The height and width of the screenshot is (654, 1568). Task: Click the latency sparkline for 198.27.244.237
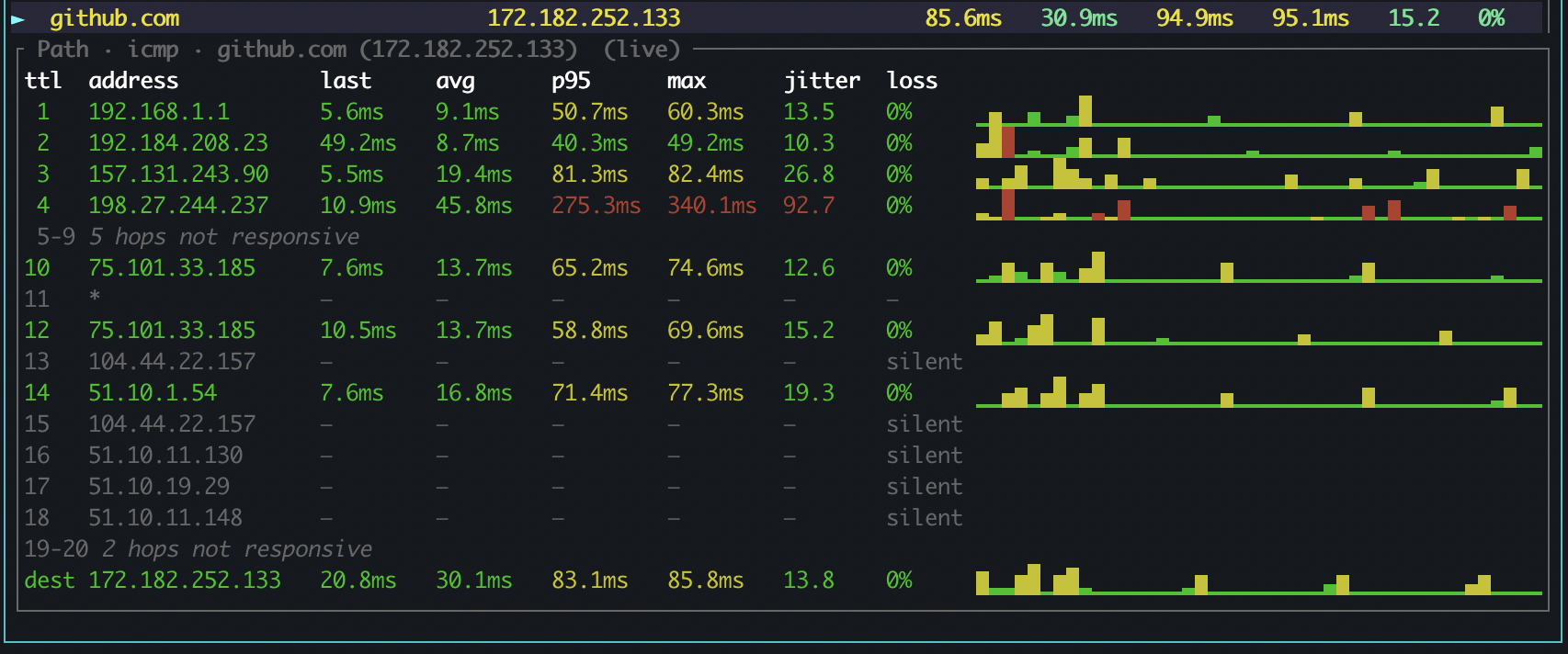1259,205
